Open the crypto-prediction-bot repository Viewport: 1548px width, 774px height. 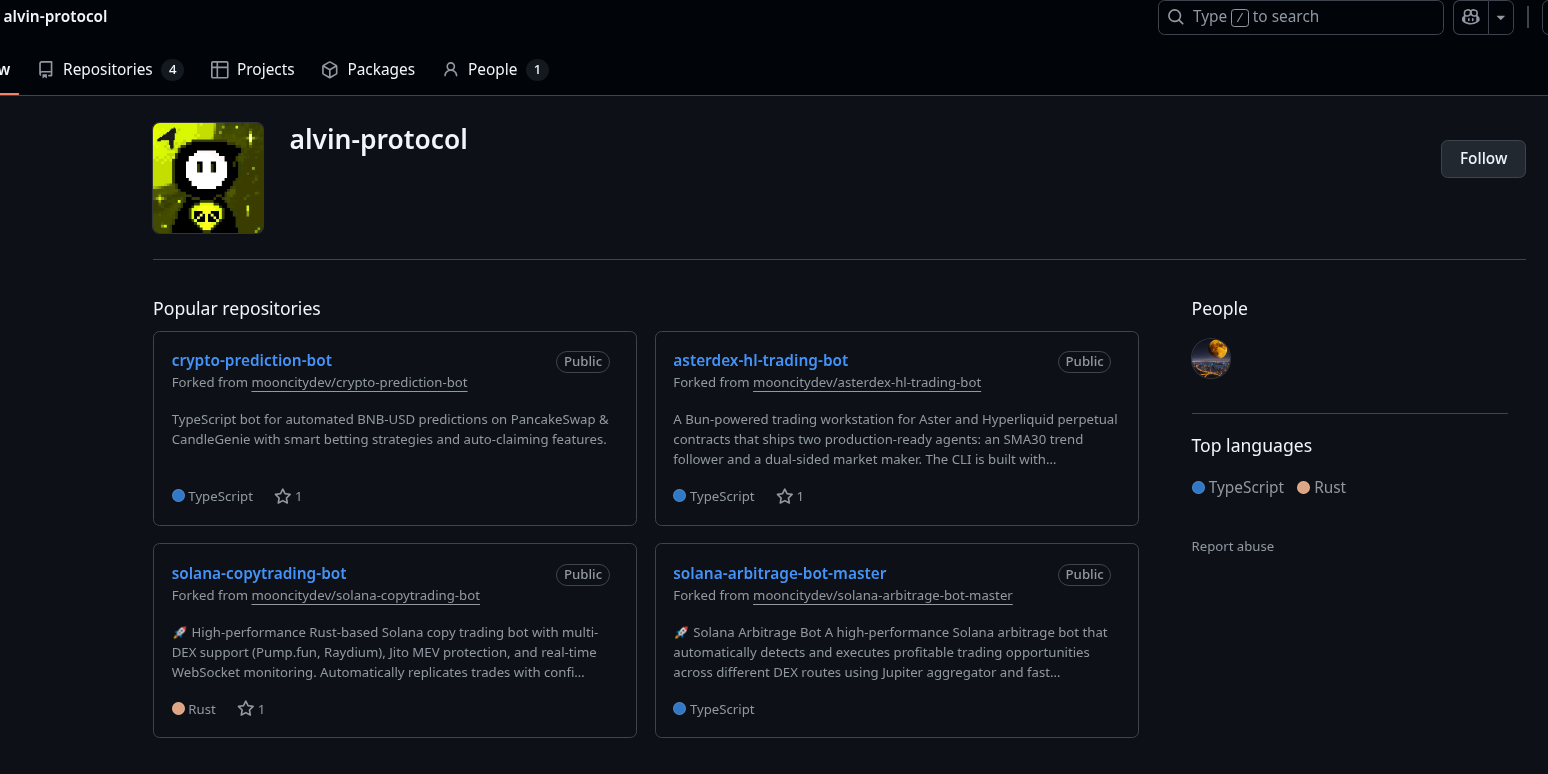click(x=251, y=360)
